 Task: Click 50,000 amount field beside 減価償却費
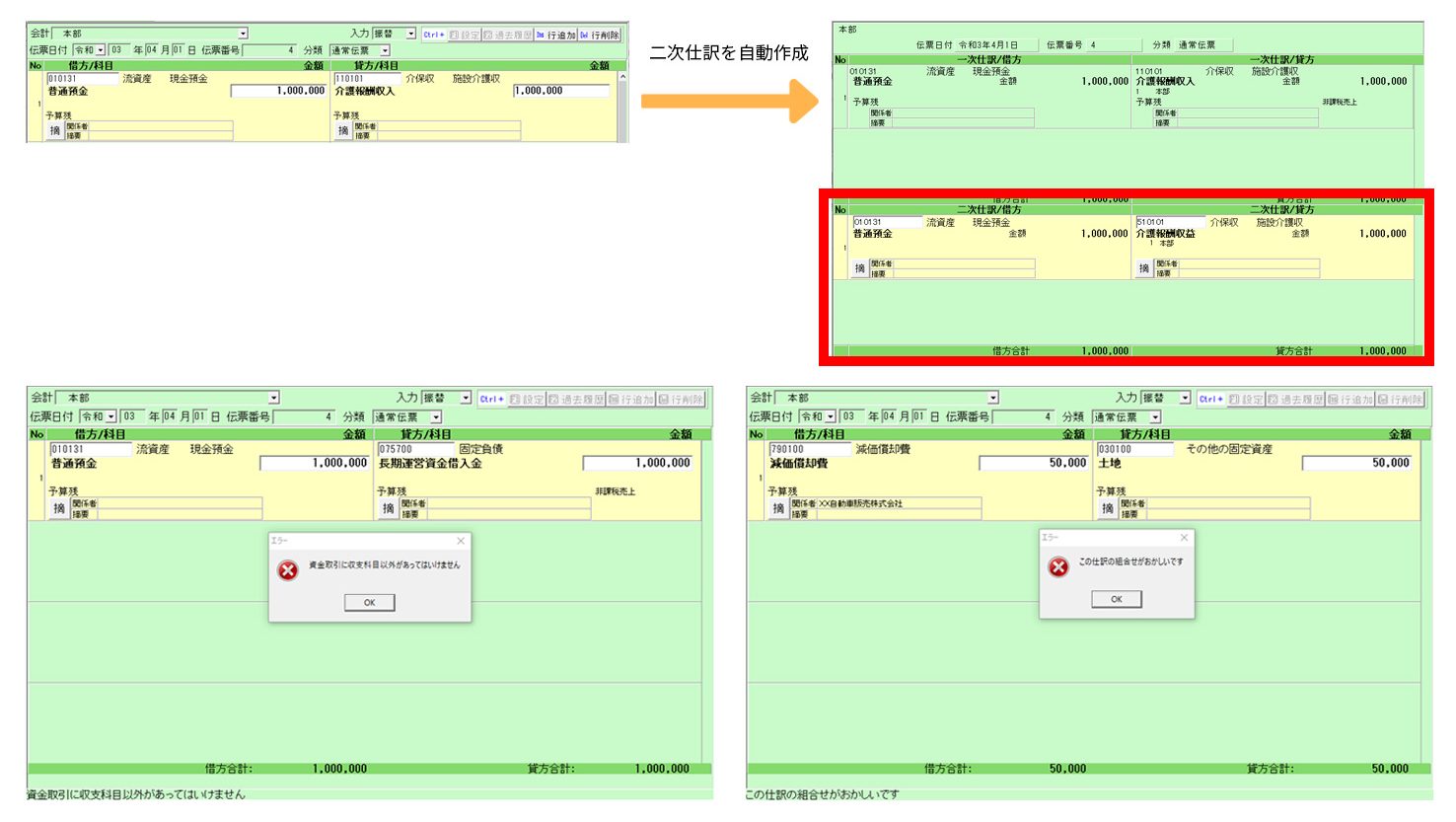pyautogui.click(x=1034, y=463)
